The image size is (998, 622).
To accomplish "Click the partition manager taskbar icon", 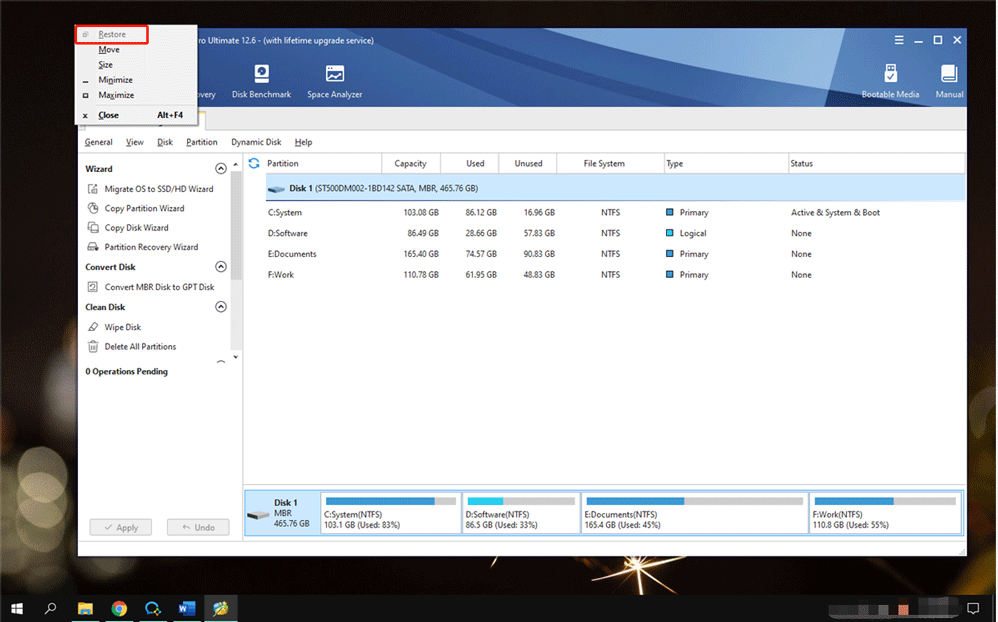I will 221,609.
